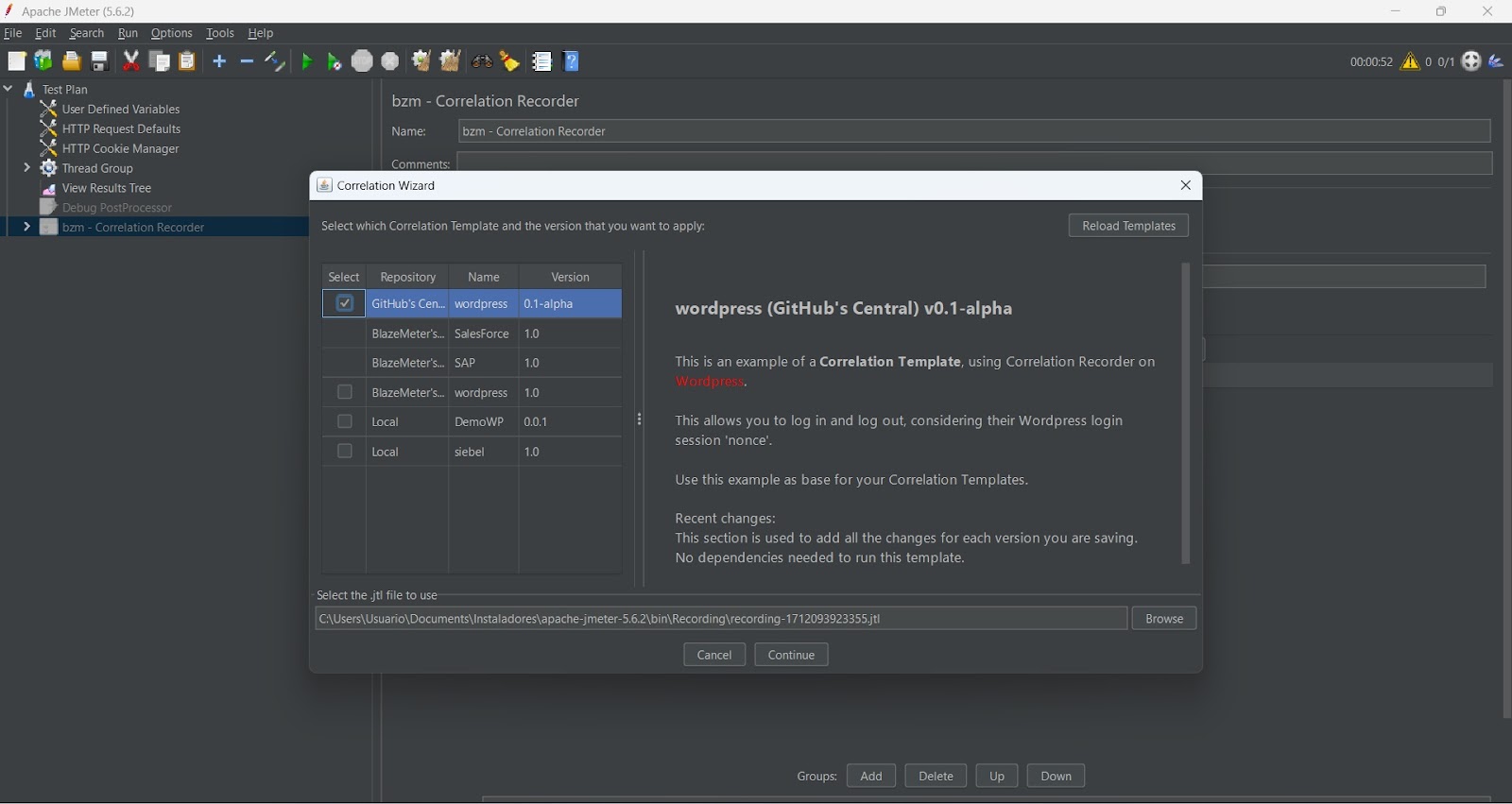Click the Reload Templates button
The image size is (1512, 804).
pyautogui.click(x=1128, y=226)
